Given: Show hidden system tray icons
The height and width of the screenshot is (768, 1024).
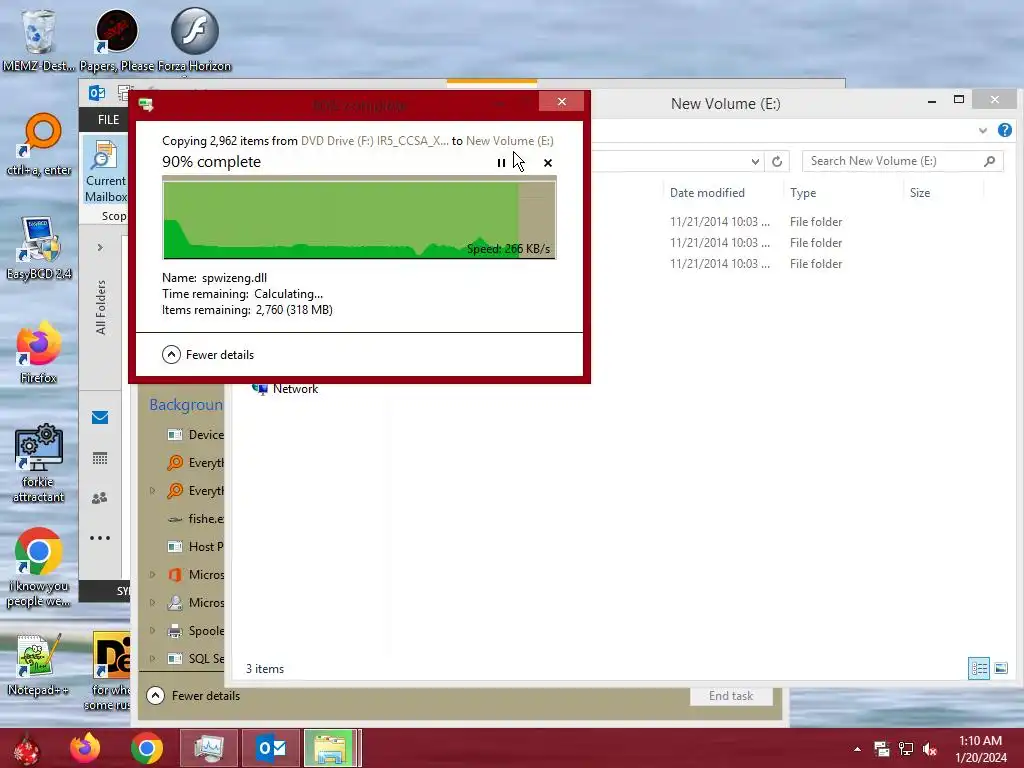Looking at the screenshot, I should [x=857, y=749].
